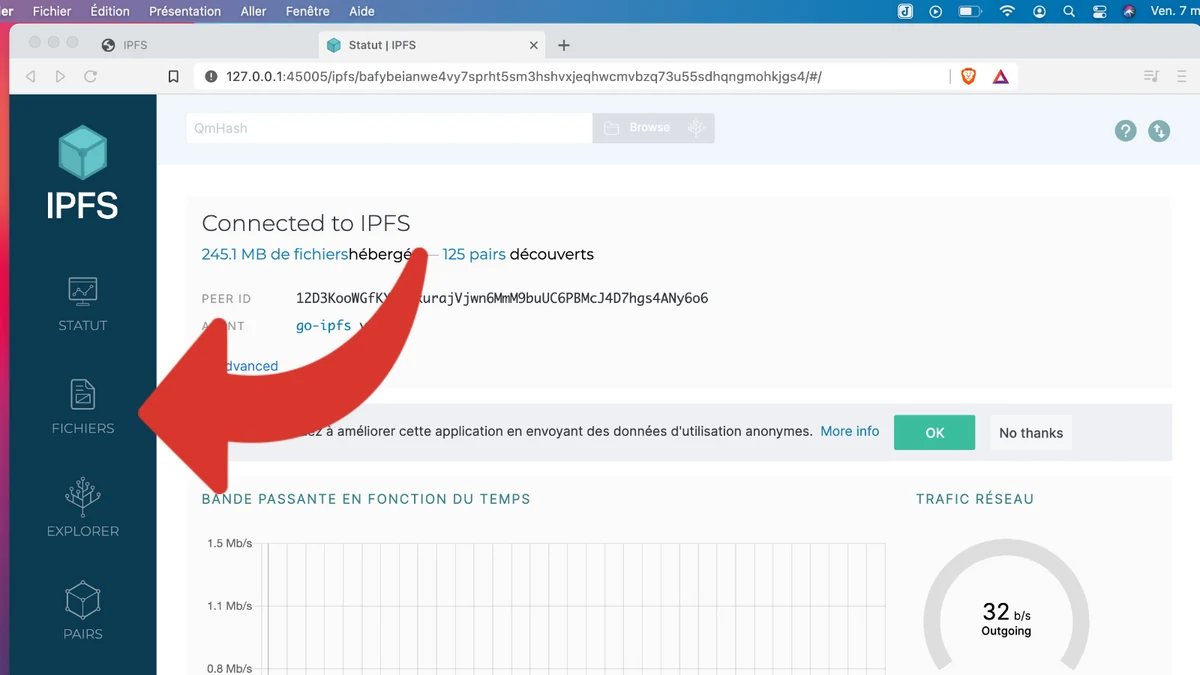
Task: Click the 125 pairs link
Action: pyautogui.click(x=474, y=254)
